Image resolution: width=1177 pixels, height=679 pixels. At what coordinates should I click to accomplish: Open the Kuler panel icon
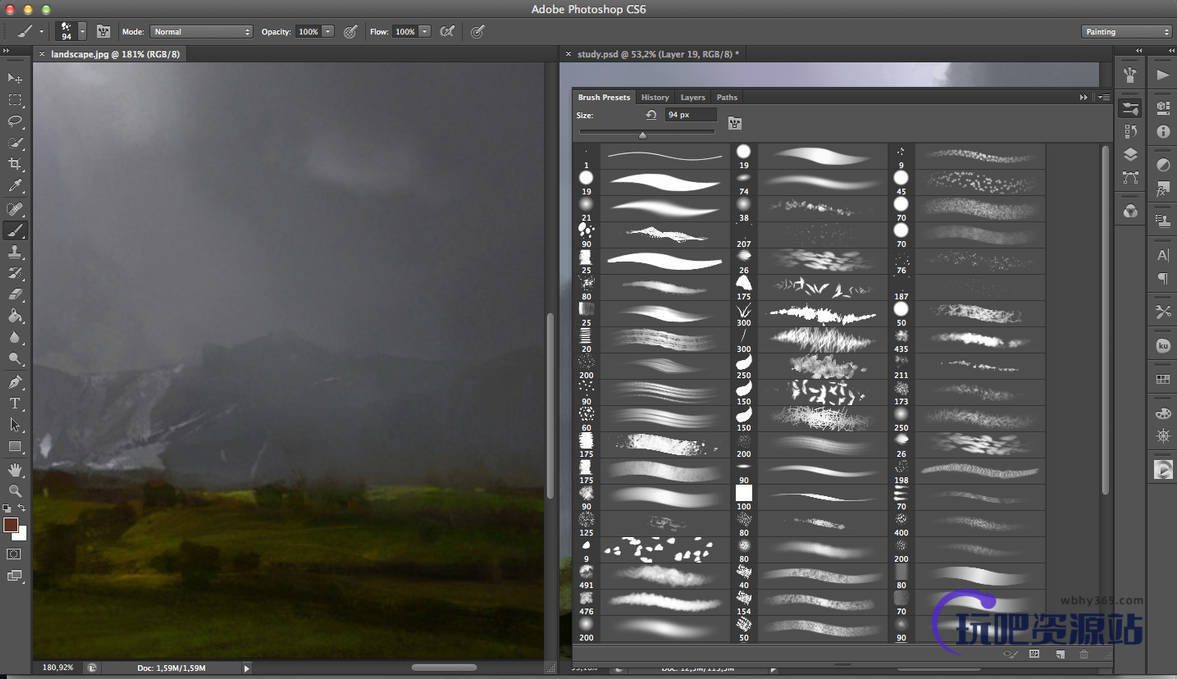click(1163, 346)
